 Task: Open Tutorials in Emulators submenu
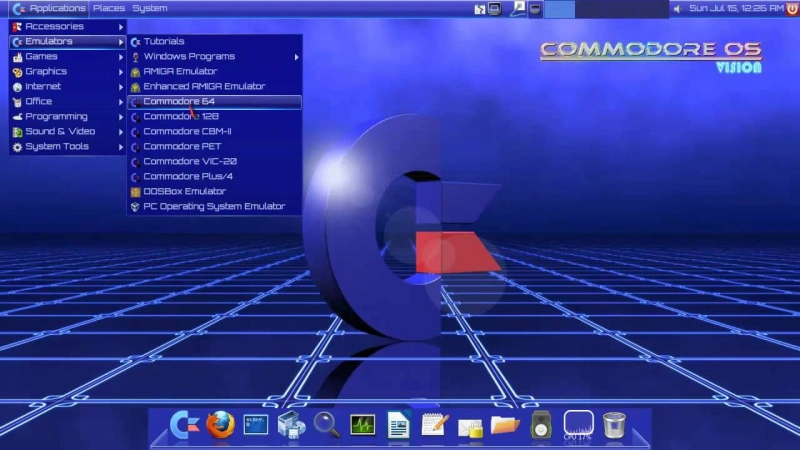click(214, 41)
